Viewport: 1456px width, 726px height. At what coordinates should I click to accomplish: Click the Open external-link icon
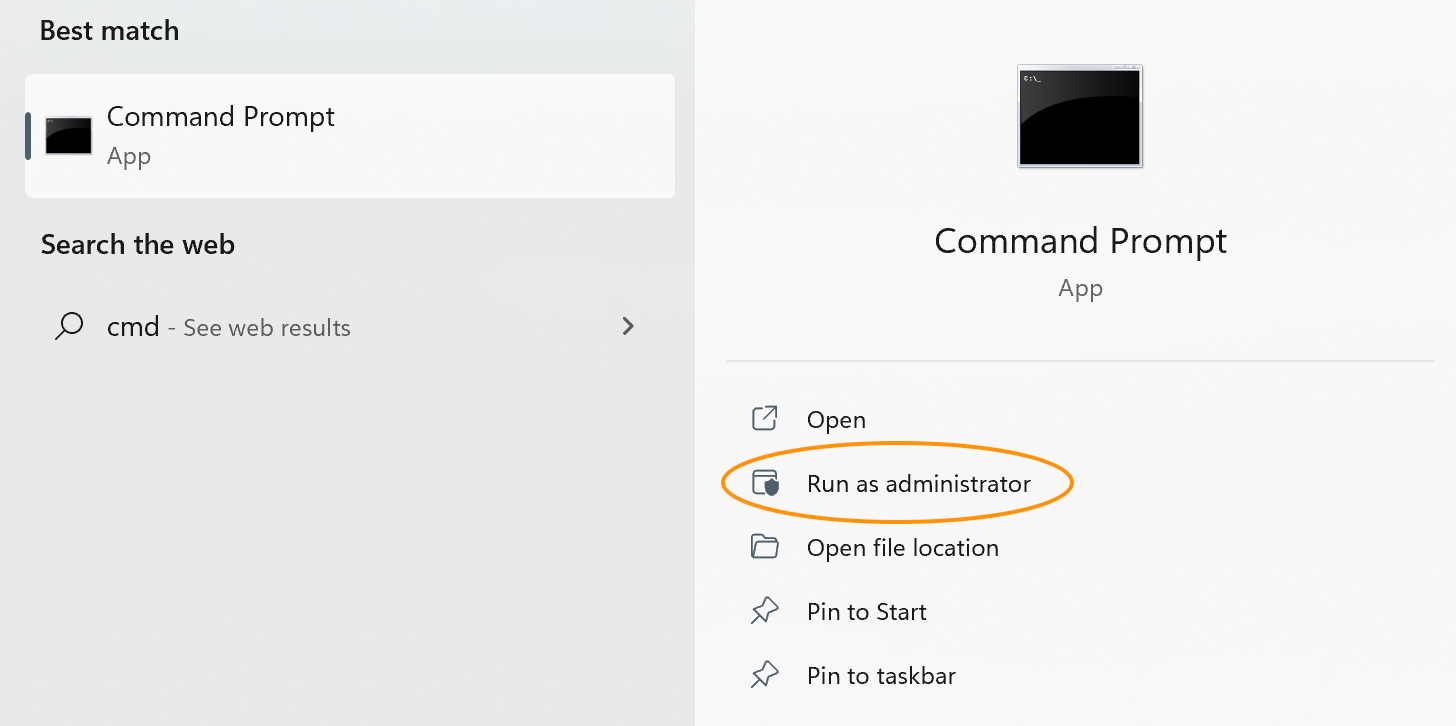coord(765,418)
